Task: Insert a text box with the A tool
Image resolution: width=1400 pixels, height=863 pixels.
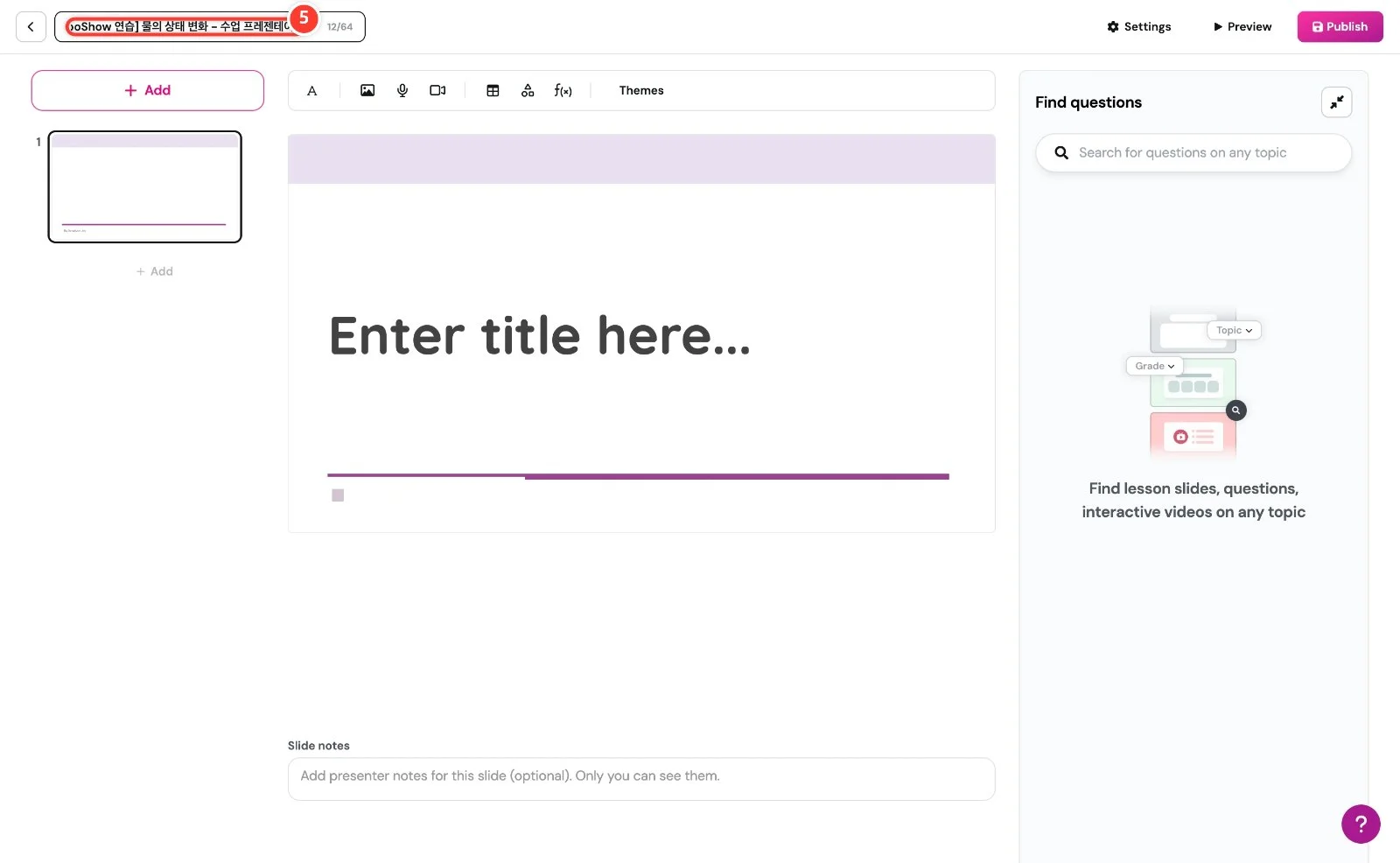Action: [x=311, y=90]
